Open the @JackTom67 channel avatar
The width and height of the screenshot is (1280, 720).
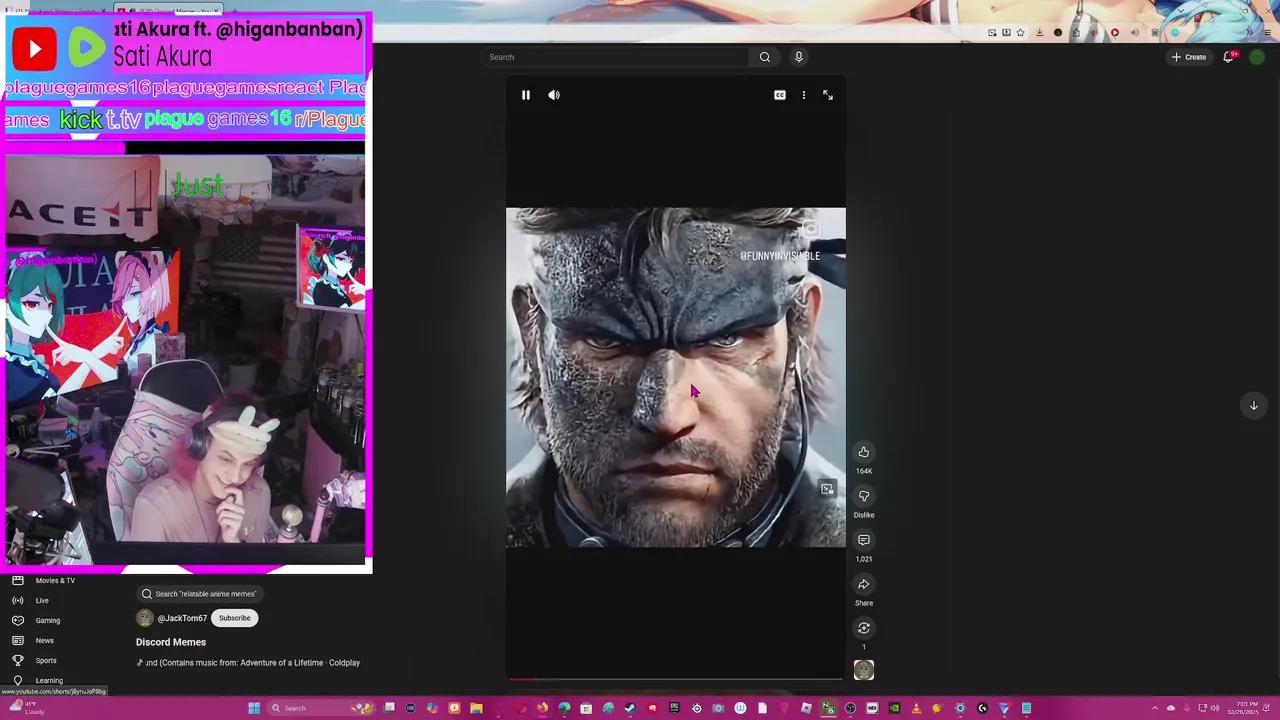point(145,618)
